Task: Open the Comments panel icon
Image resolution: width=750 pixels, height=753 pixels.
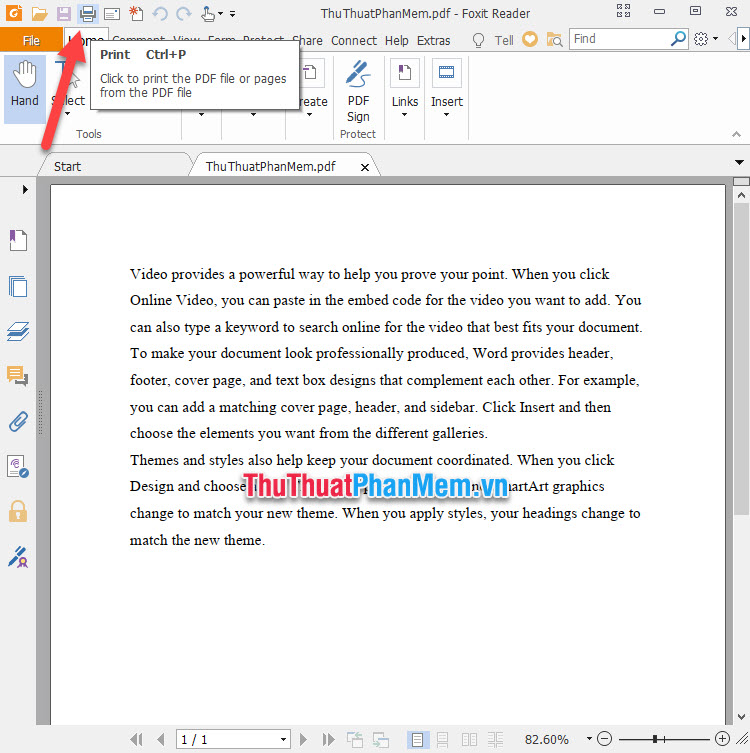Action: coord(18,376)
